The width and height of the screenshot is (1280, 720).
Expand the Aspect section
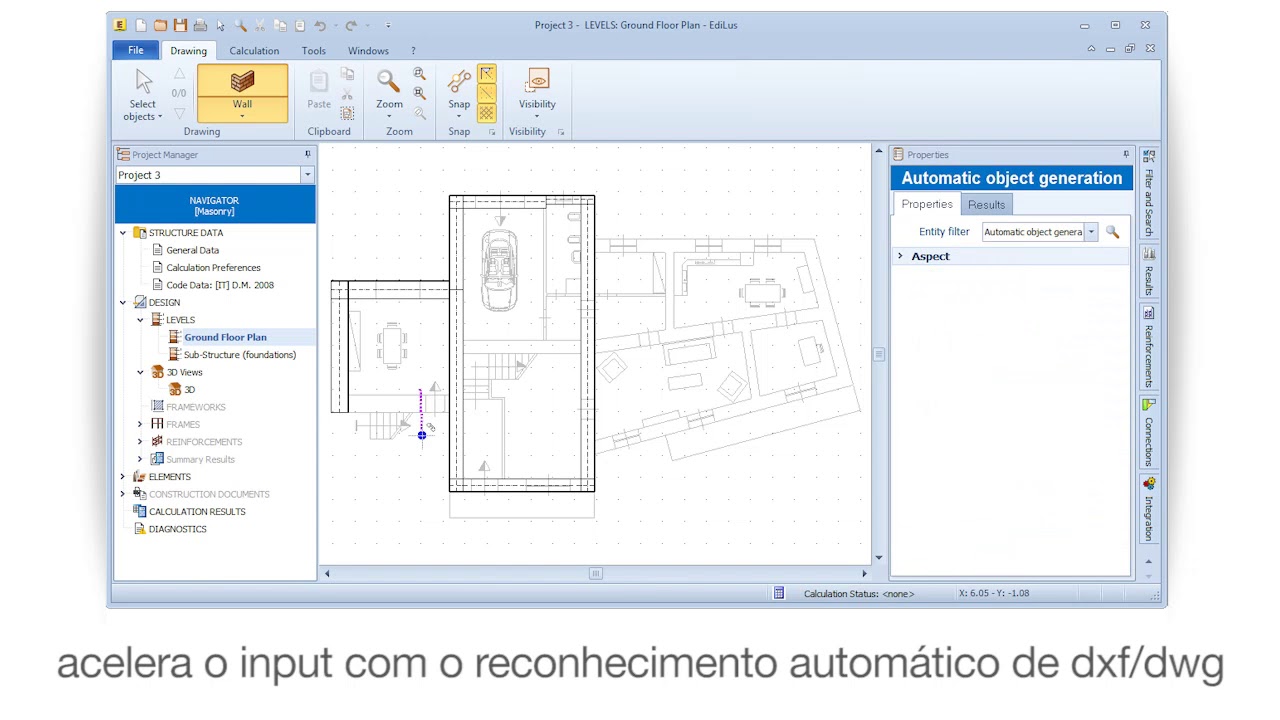(900, 256)
